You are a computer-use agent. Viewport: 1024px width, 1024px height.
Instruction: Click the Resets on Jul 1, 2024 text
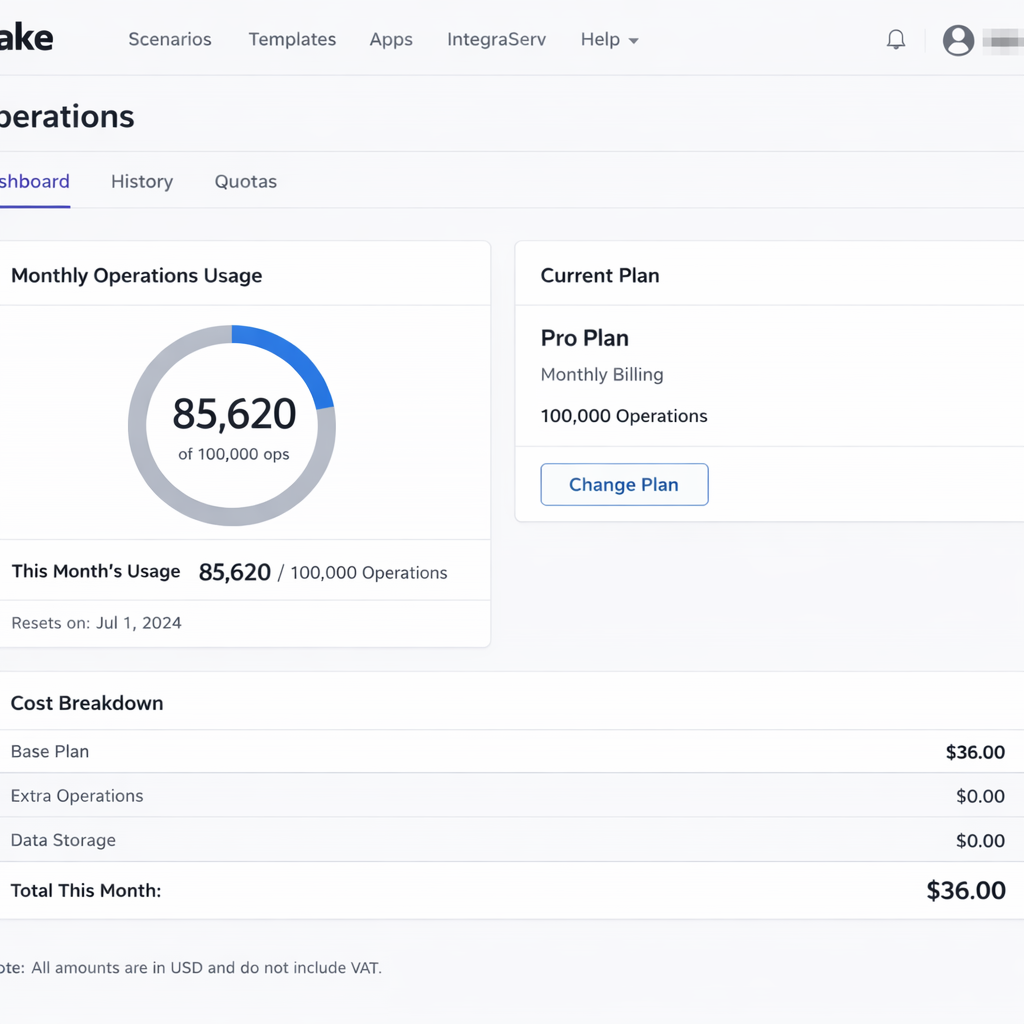point(97,623)
